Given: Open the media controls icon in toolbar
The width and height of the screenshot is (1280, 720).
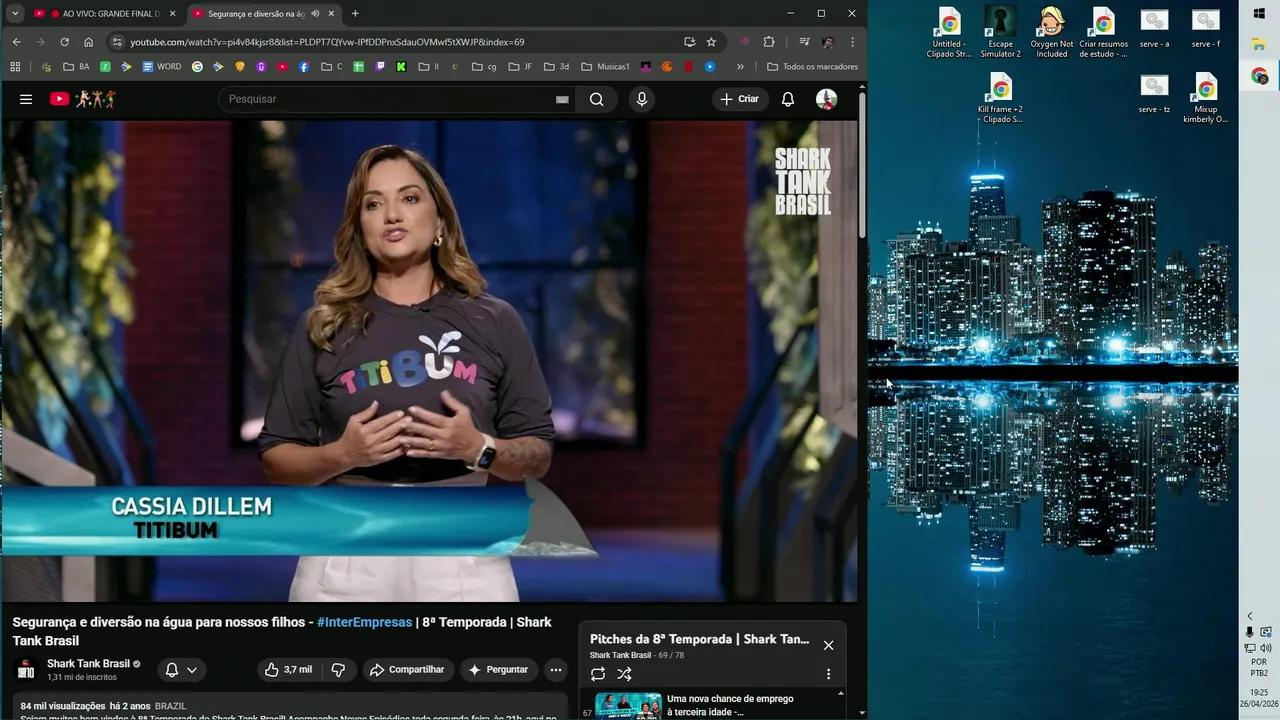Looking at the screenshot, I should [x=804, y=42].
